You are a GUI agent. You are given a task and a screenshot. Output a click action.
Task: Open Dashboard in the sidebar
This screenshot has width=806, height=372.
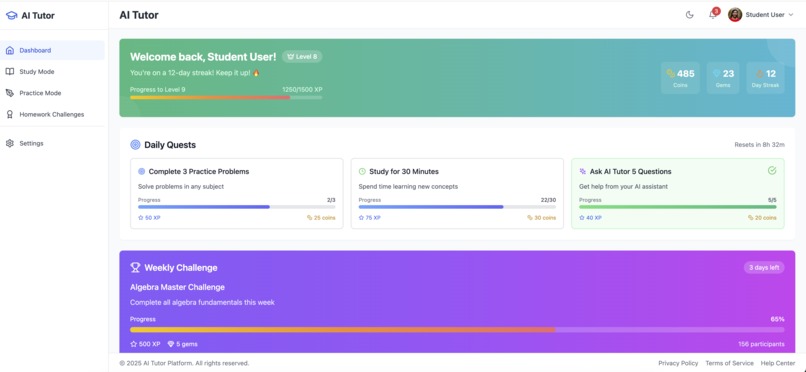52,50
